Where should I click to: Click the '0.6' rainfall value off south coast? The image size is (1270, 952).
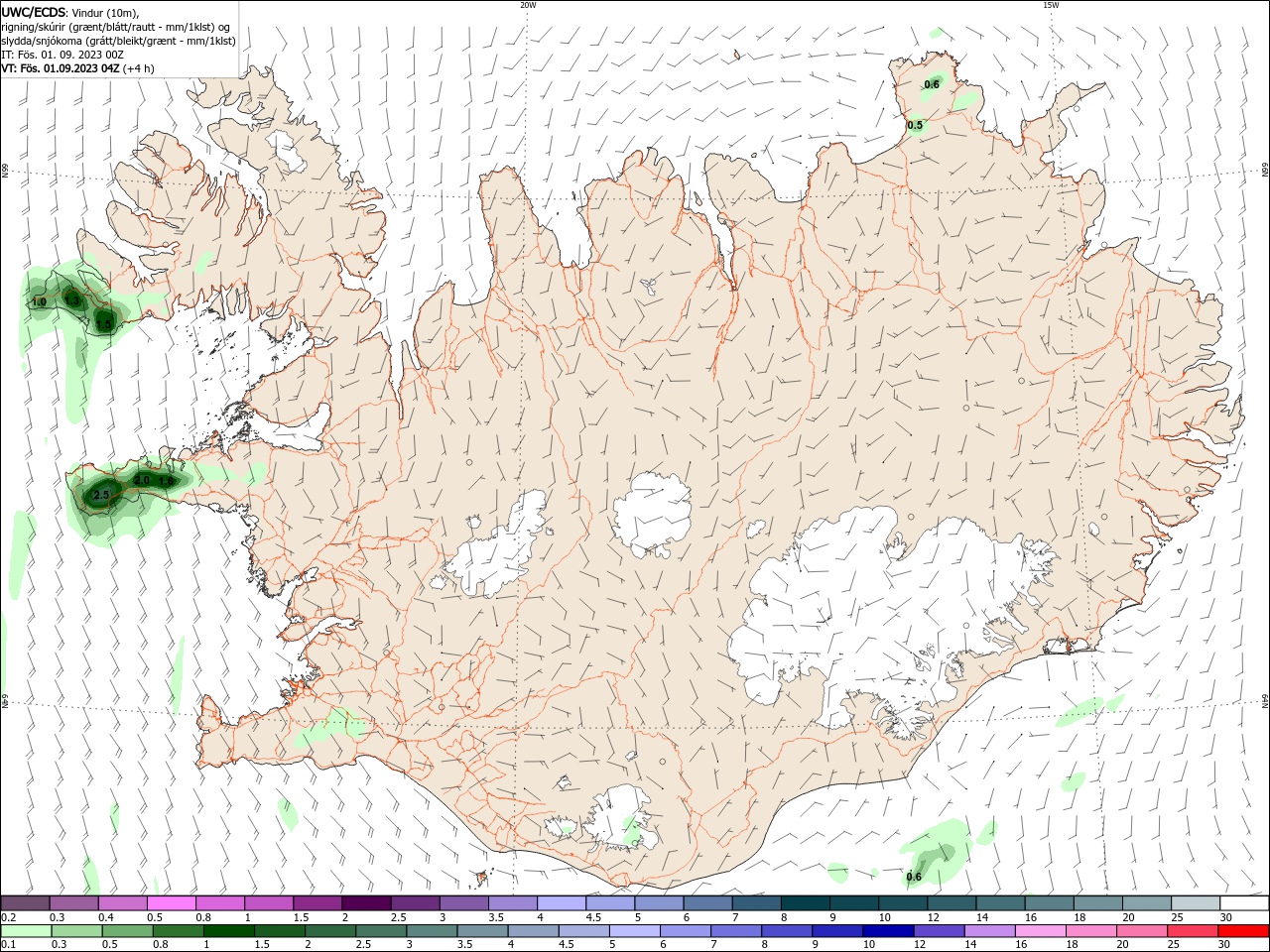coord(914,877)
